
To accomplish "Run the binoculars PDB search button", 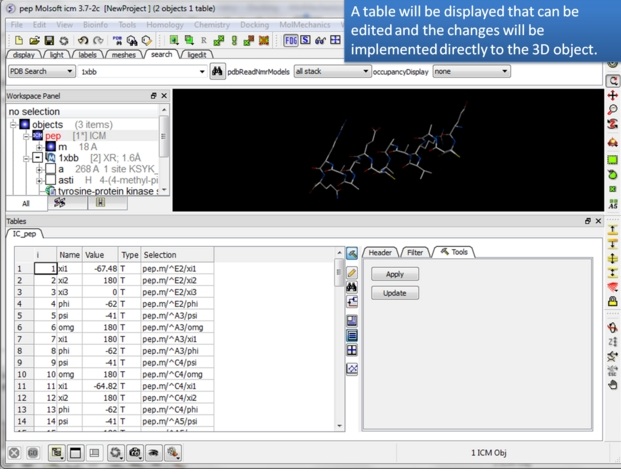I will pyautogui.click(x=217, y=72).
